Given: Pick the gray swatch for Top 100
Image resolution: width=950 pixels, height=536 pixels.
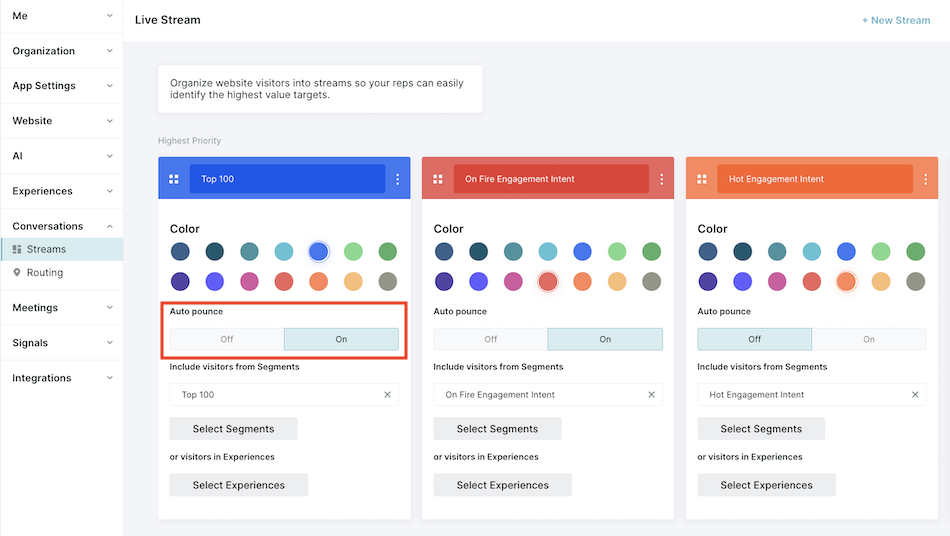Looking at the screenshot, I should (x=388, y=282).
